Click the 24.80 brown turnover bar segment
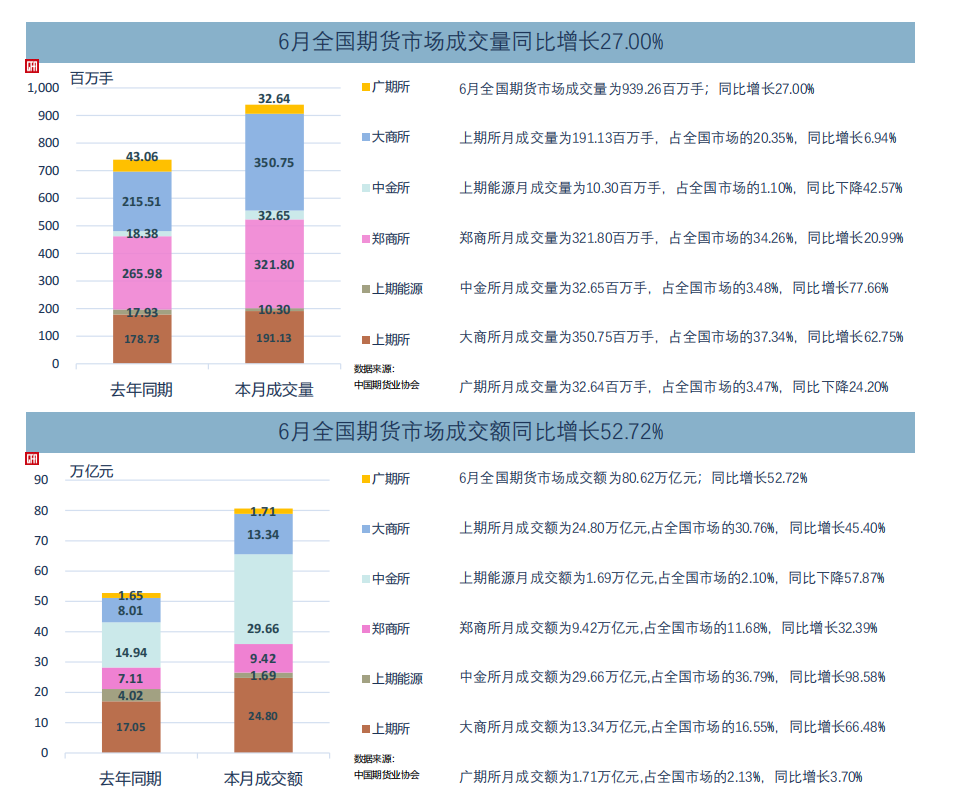977x798 pixels. tap(263, 715)
